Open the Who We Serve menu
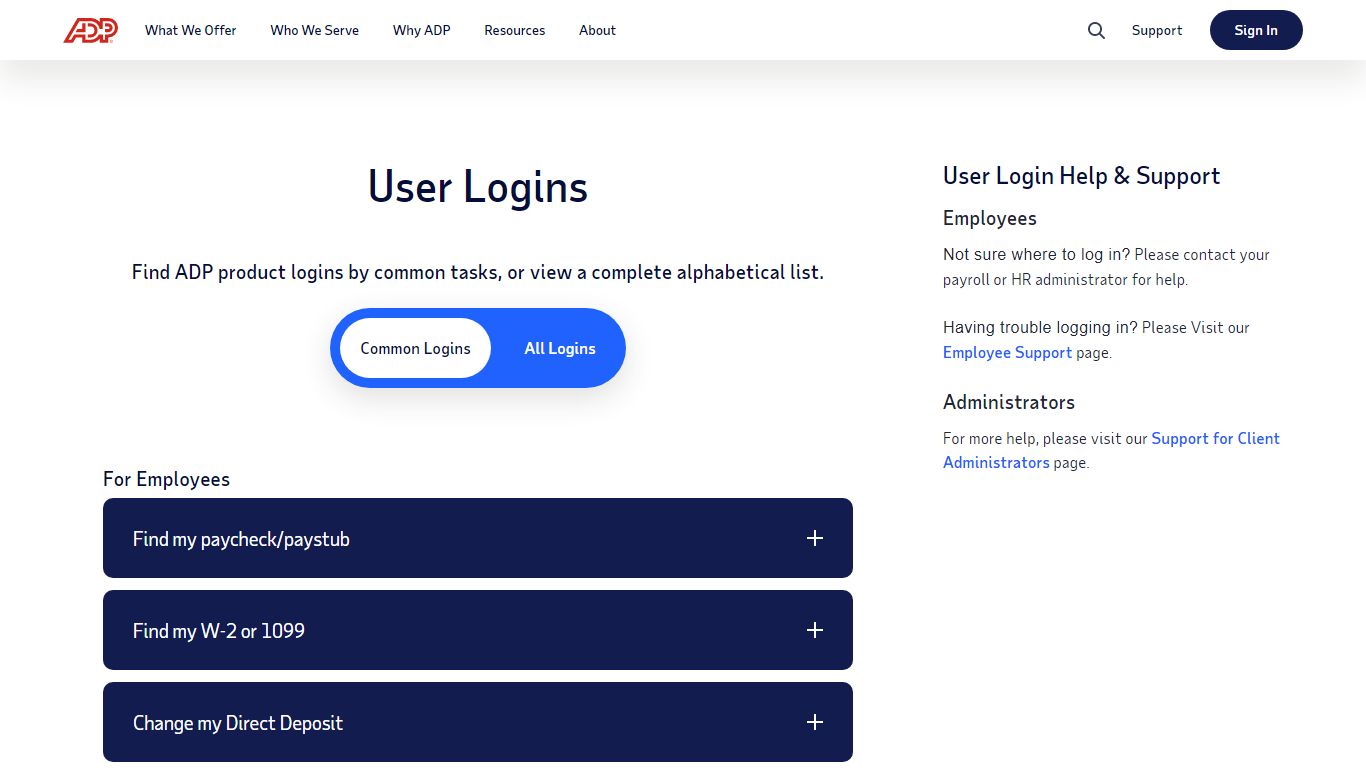This screenshot has height=768, width=1366. tap(314, 30)
